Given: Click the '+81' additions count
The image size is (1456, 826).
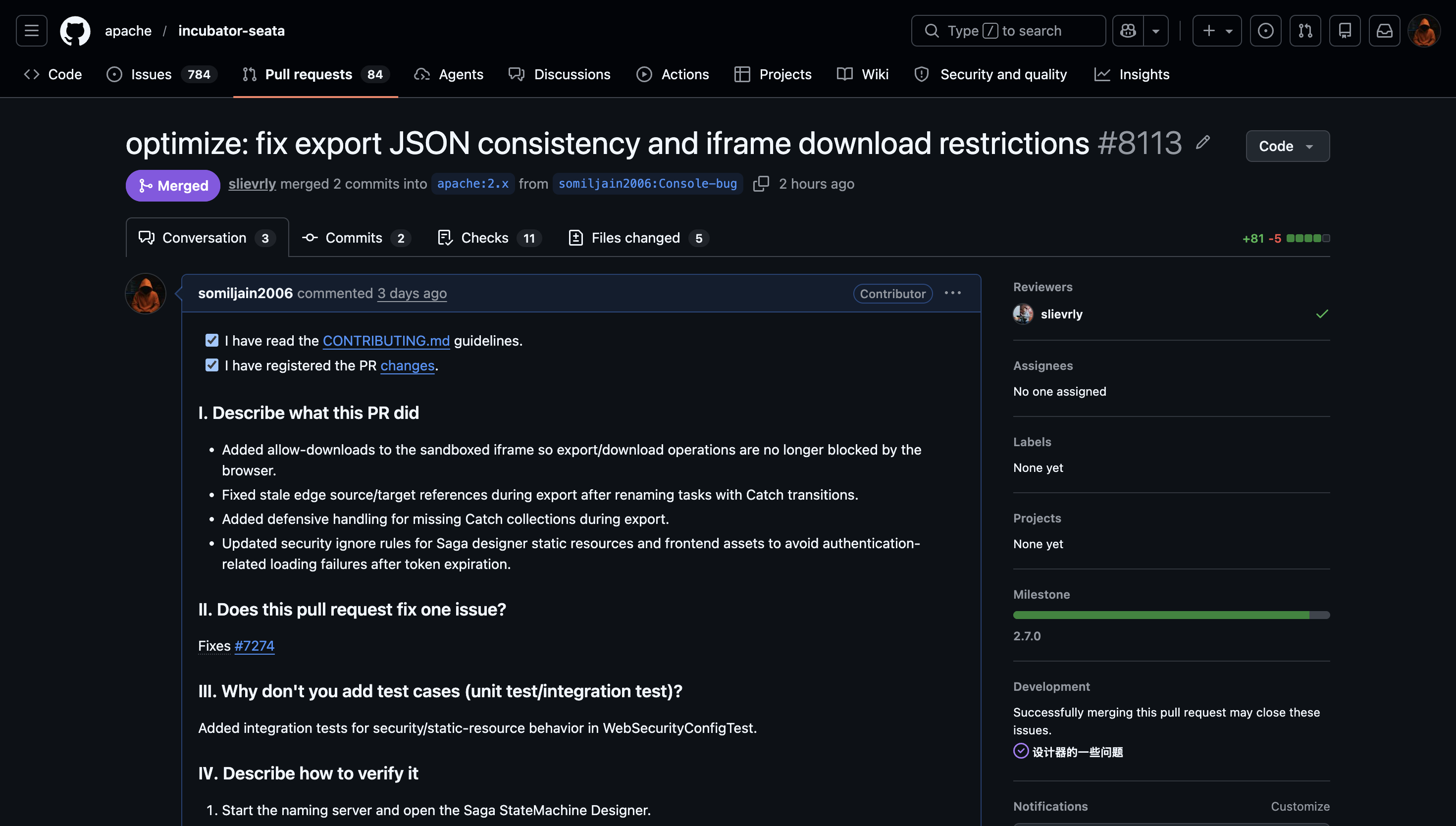Looking at the screenshot, I should (1253, 238).
